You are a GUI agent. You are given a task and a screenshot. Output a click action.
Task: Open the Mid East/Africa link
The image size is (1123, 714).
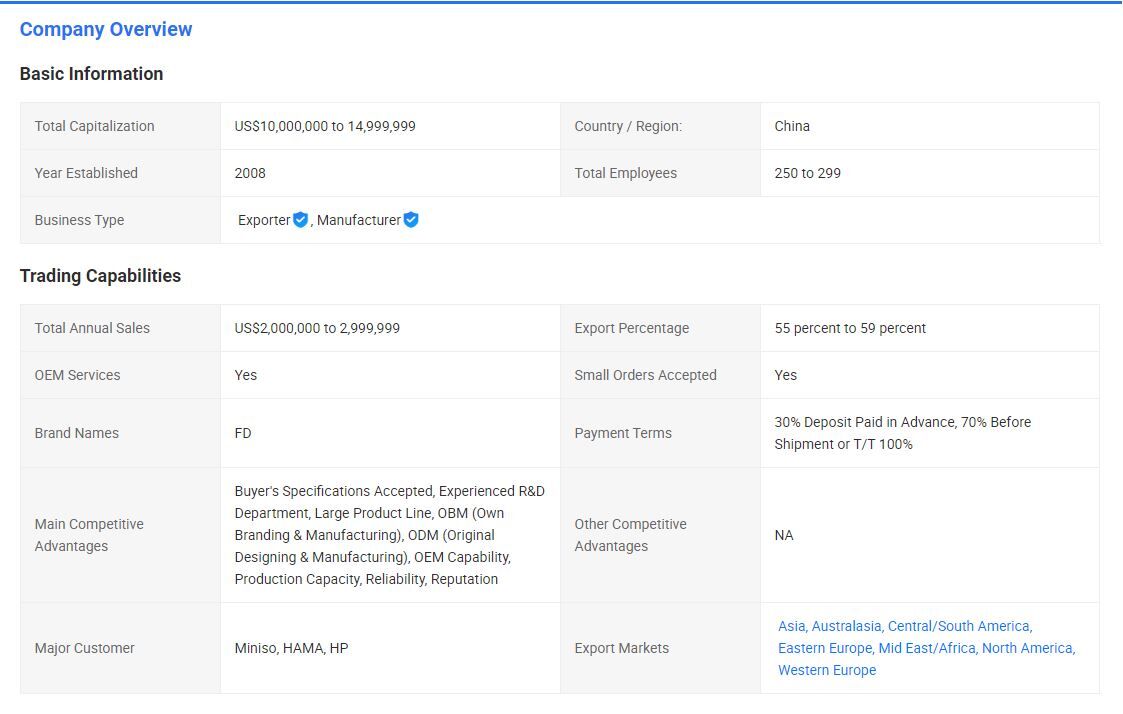(x=927, y=648)
